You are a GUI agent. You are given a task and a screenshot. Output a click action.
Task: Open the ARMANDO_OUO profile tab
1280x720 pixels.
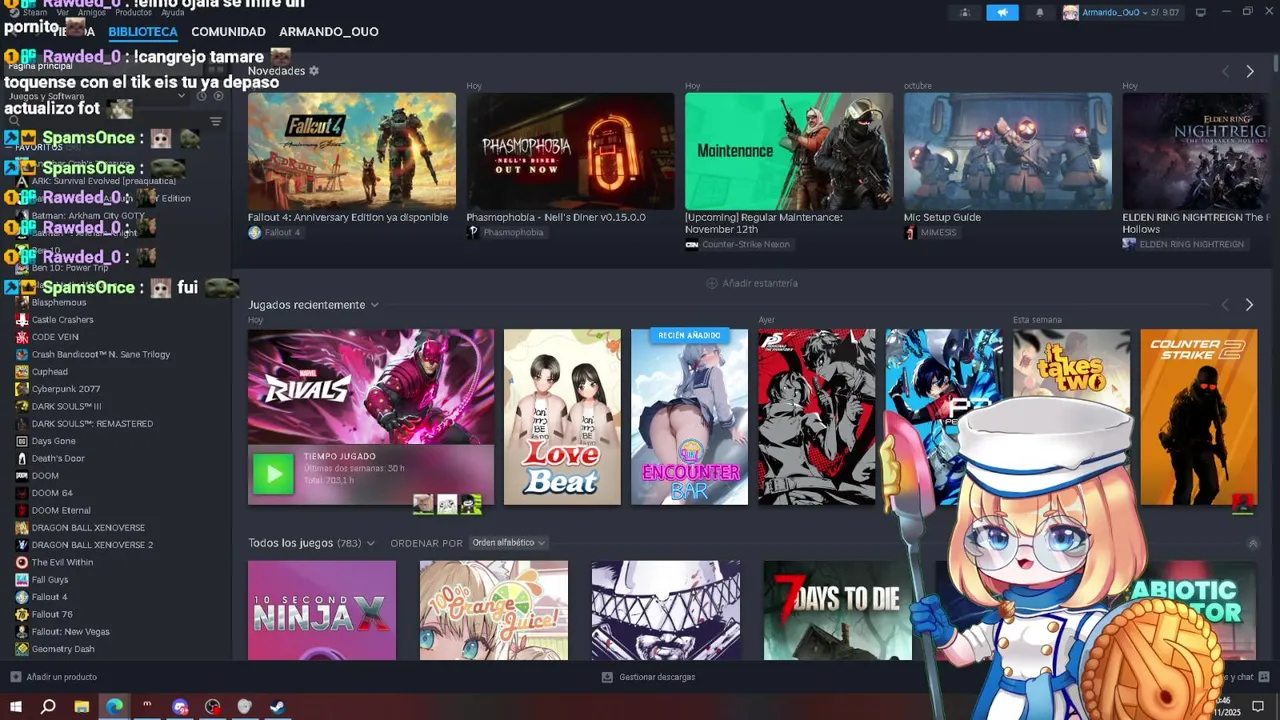point(329,32)
